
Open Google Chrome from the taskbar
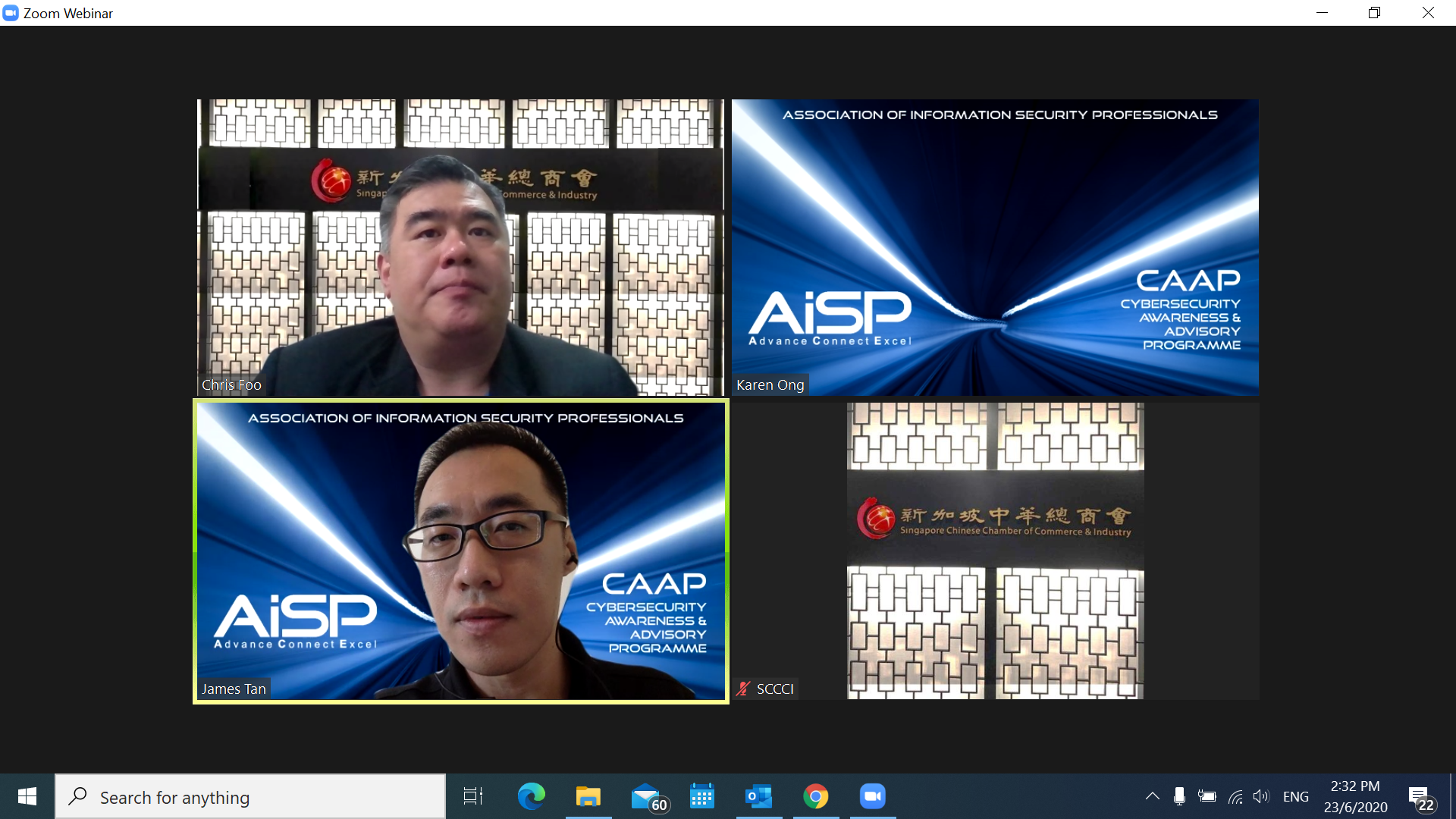click(x=816, y=796)
